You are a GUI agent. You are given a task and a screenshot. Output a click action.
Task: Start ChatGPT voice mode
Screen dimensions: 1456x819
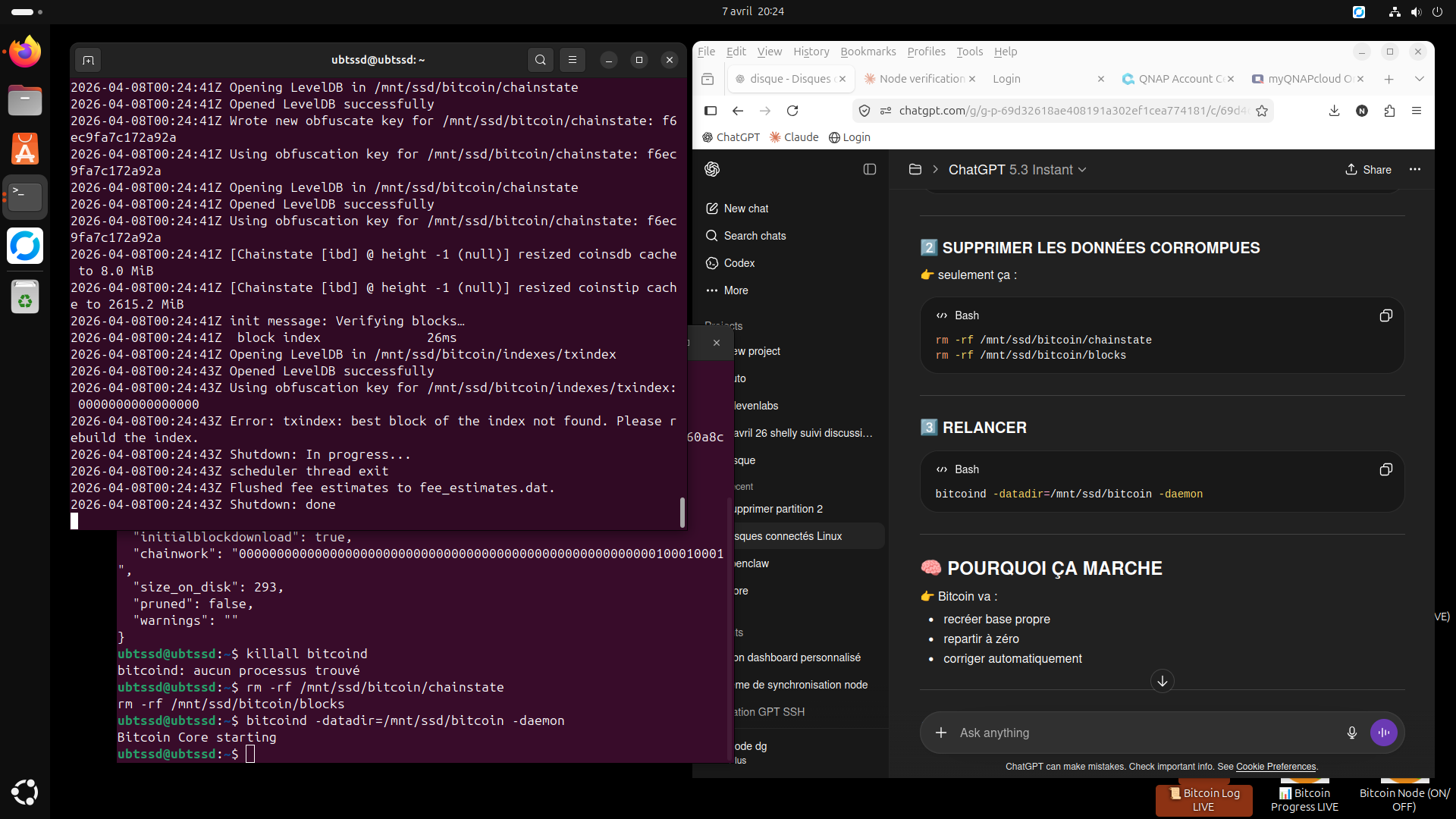tap(1383, 733)
